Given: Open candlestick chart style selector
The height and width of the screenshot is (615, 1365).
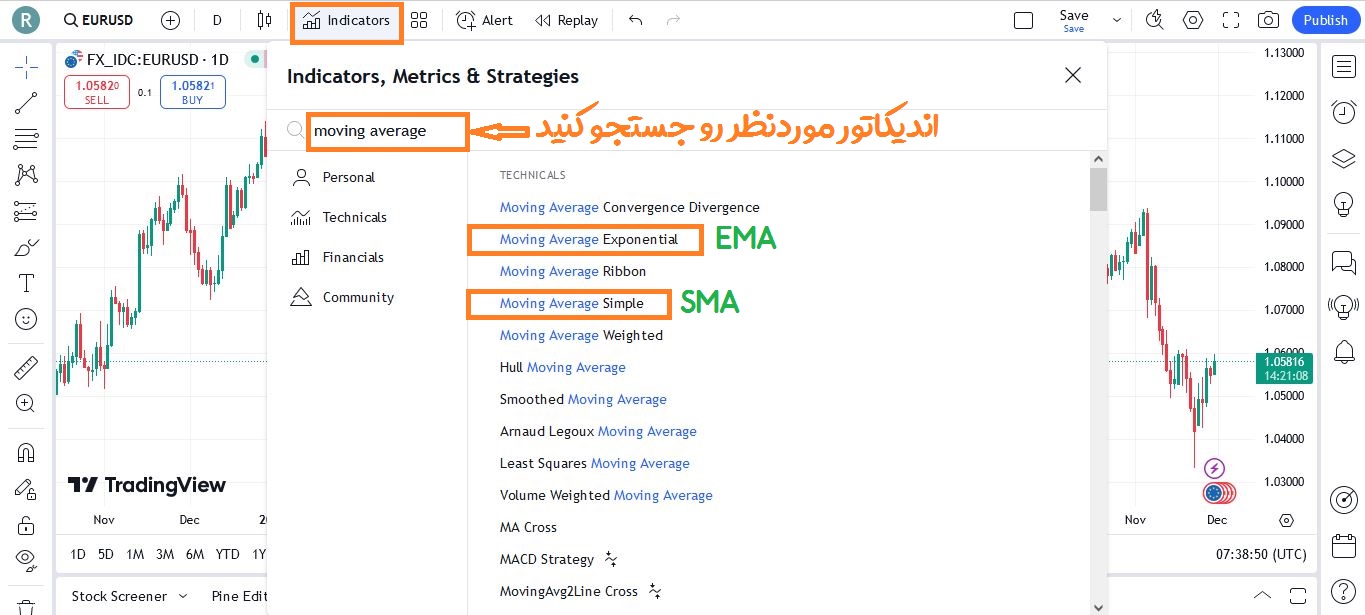Looking at the screenshot, I should click(264, 20).
